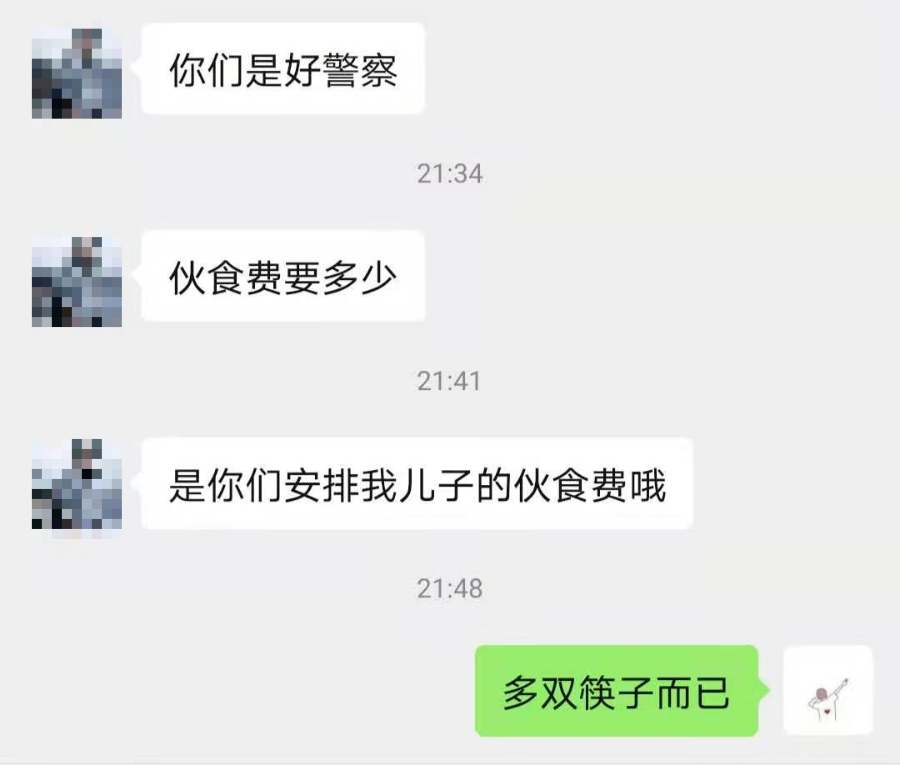
Task: Click the word 警察 in first message
Action: 360,71
